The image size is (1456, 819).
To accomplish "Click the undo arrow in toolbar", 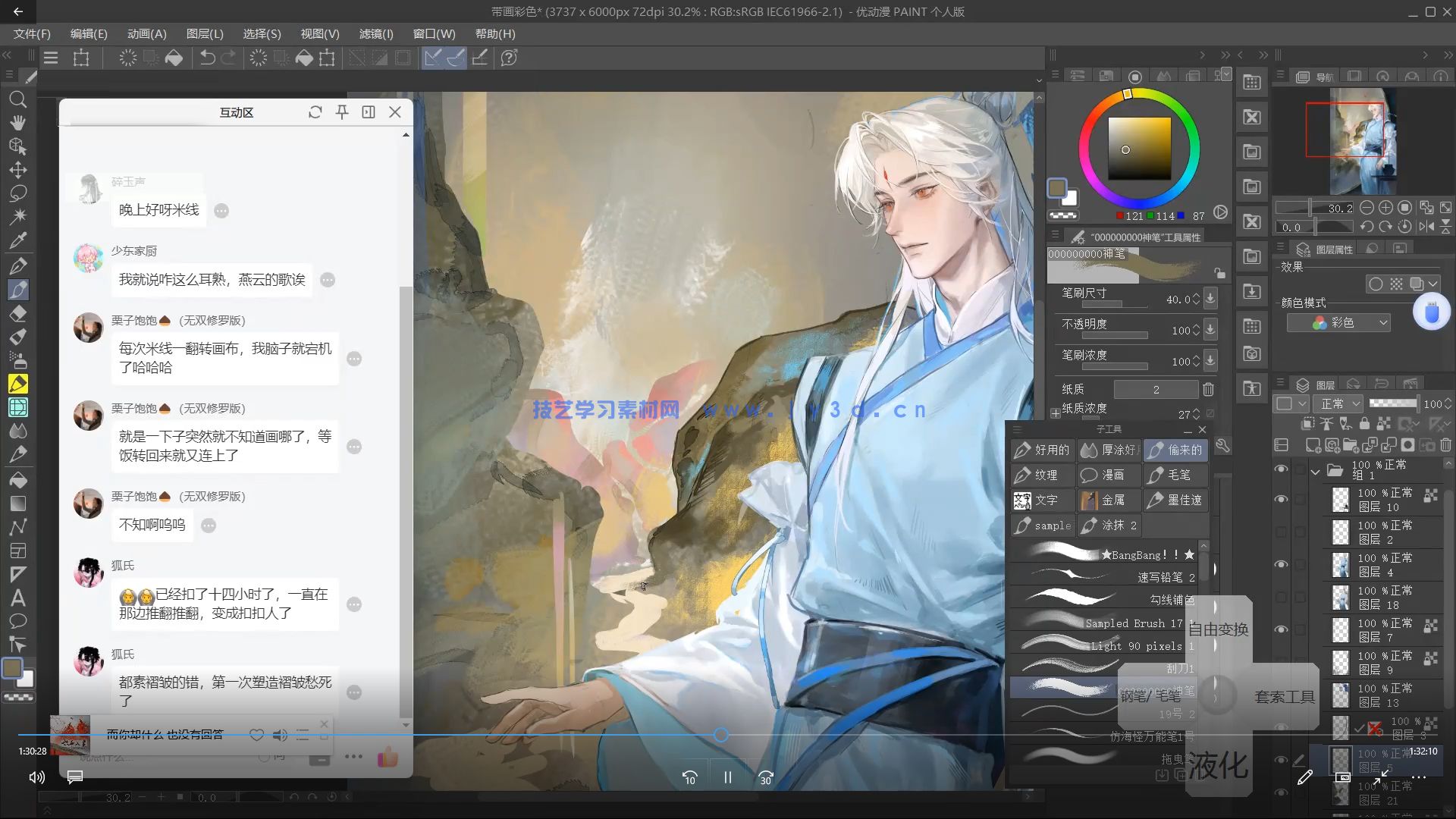I will coord(206,58).
